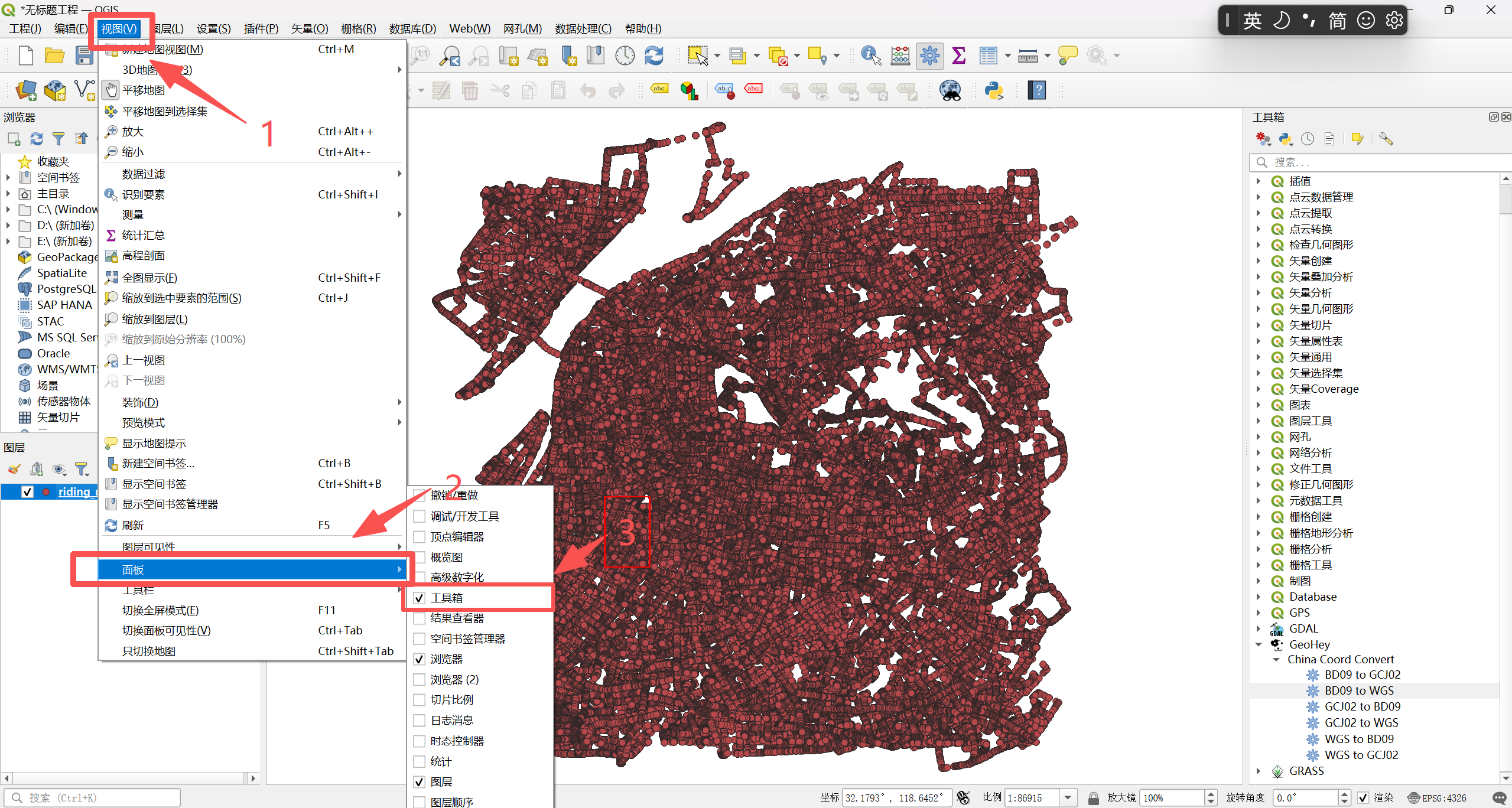Click the Identify Features info icon
The width and height of the screenshot is (1512, 808).
pos(870,56)
